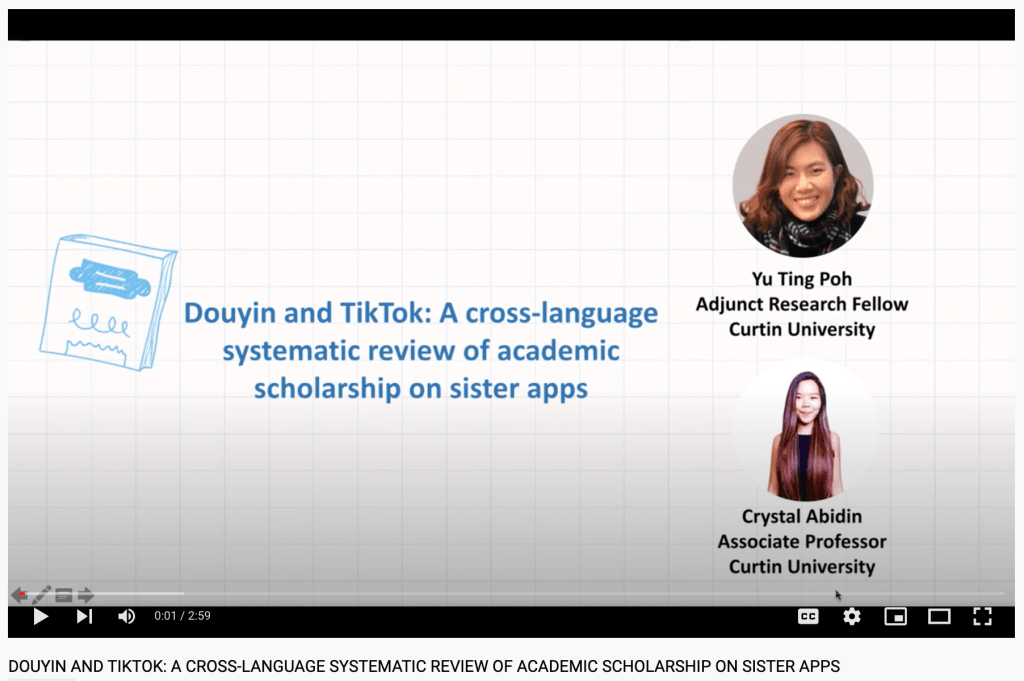
Task: Click the forward arrow slide icon
Action: 85,595
